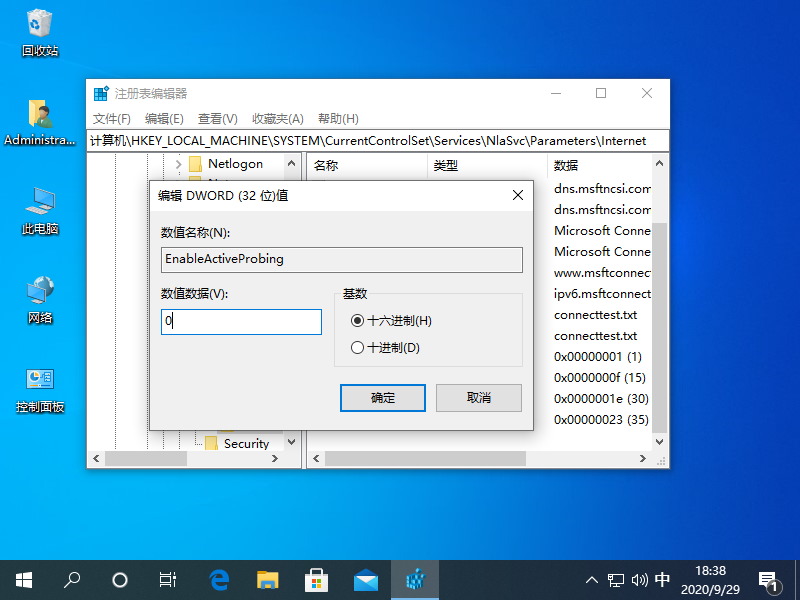Select the Security key in the tree
The image size is (800, 600).
246,443
